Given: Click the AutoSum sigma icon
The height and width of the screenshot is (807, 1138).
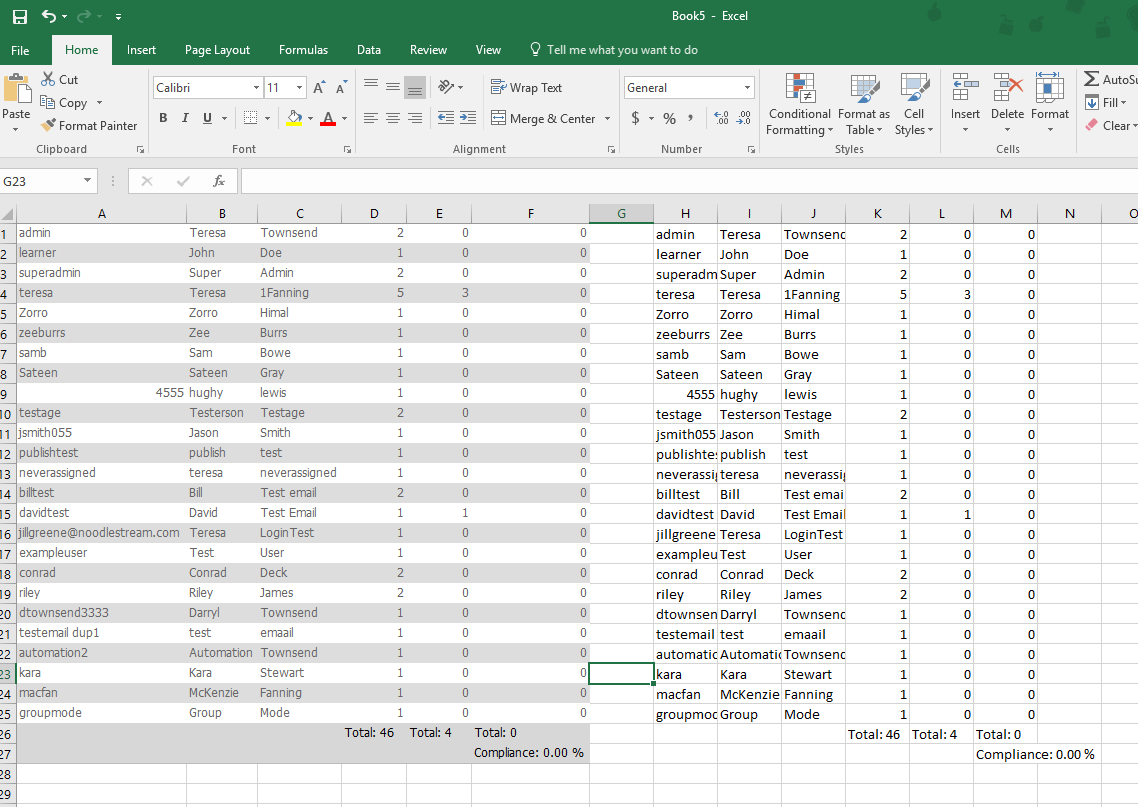Looking at the screenshot, I should [1091, 79].
